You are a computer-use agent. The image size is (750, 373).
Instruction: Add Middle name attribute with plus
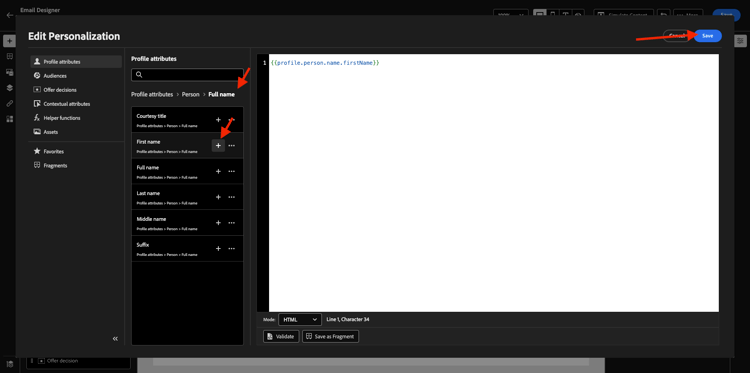tap(218, 223)
